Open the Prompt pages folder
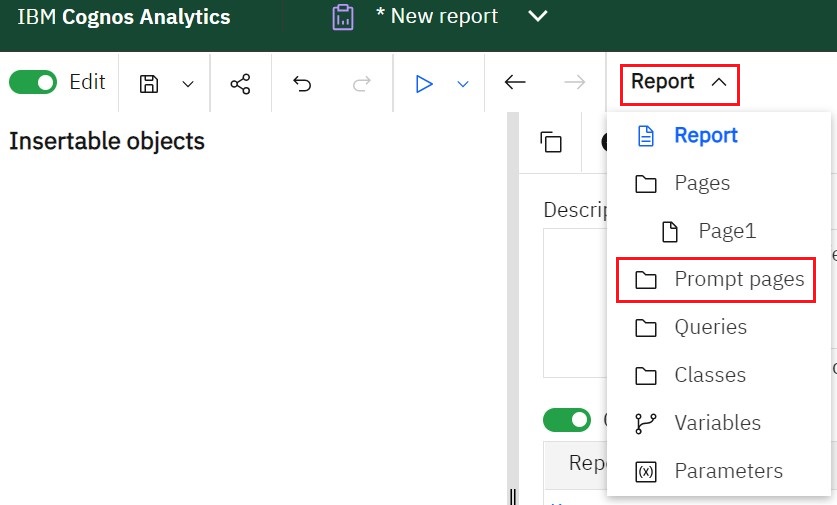 (720, 279)
